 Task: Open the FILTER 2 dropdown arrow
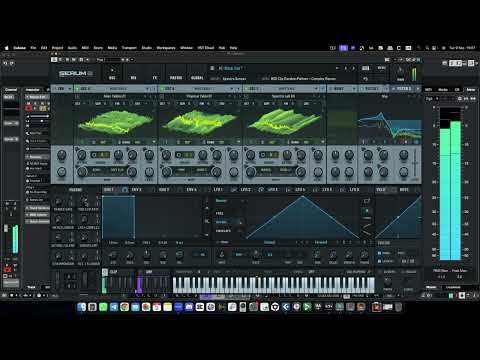point(418,89)
